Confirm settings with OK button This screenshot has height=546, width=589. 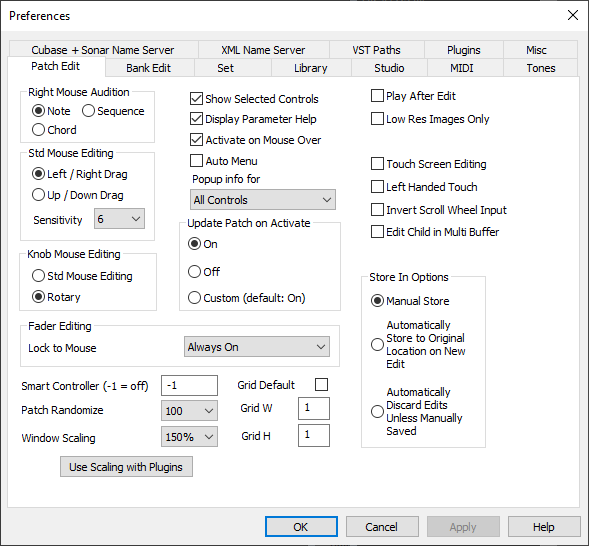301,527
